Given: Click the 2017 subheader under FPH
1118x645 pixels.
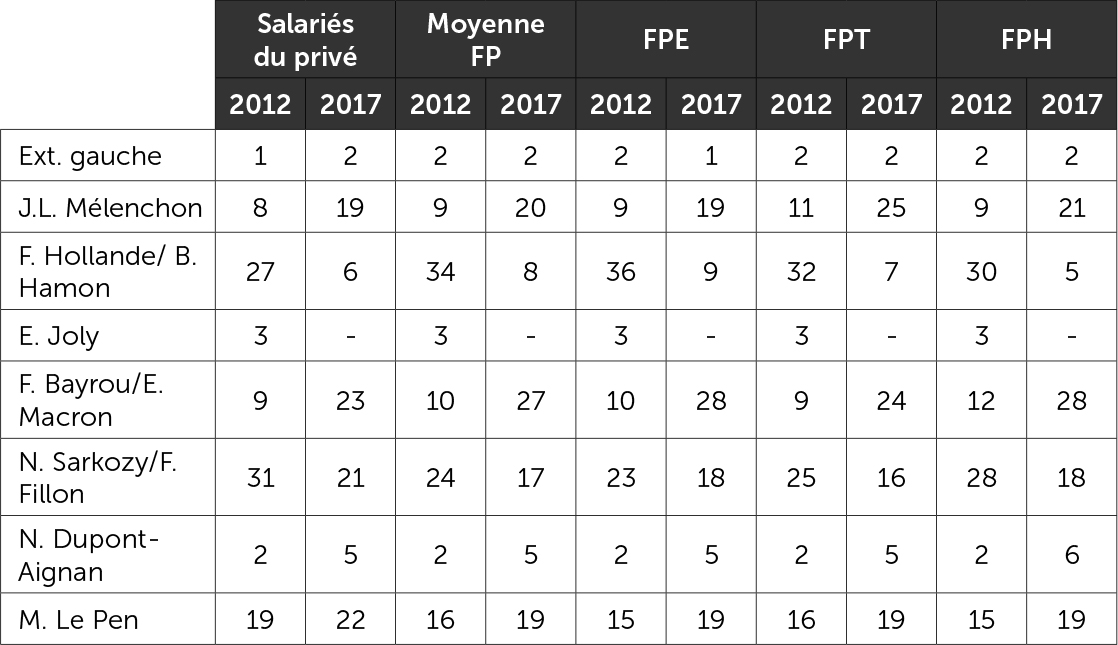Looking at the screenshot, I should pos(1071,104).
